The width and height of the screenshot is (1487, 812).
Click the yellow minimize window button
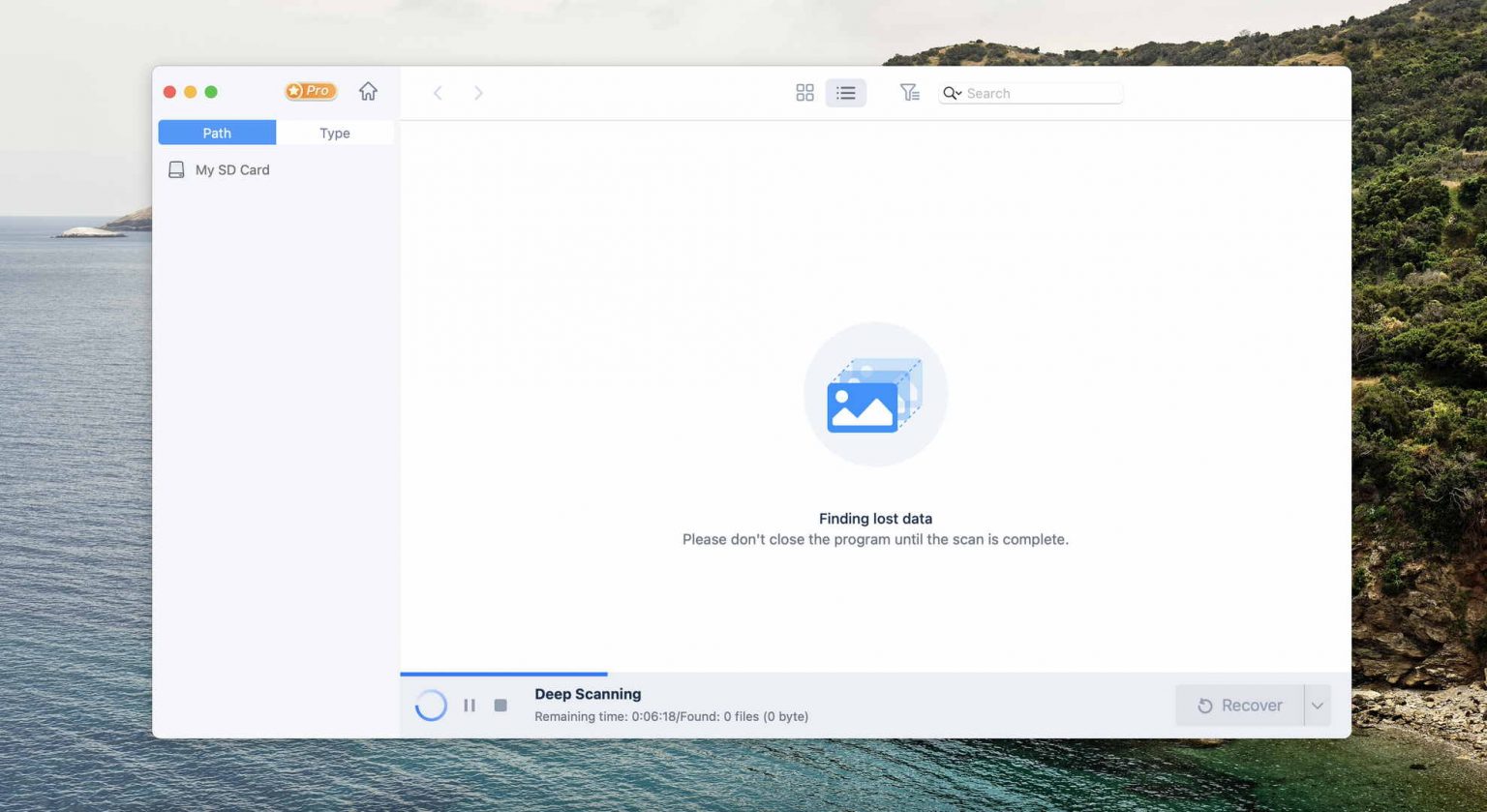[191, 92]
